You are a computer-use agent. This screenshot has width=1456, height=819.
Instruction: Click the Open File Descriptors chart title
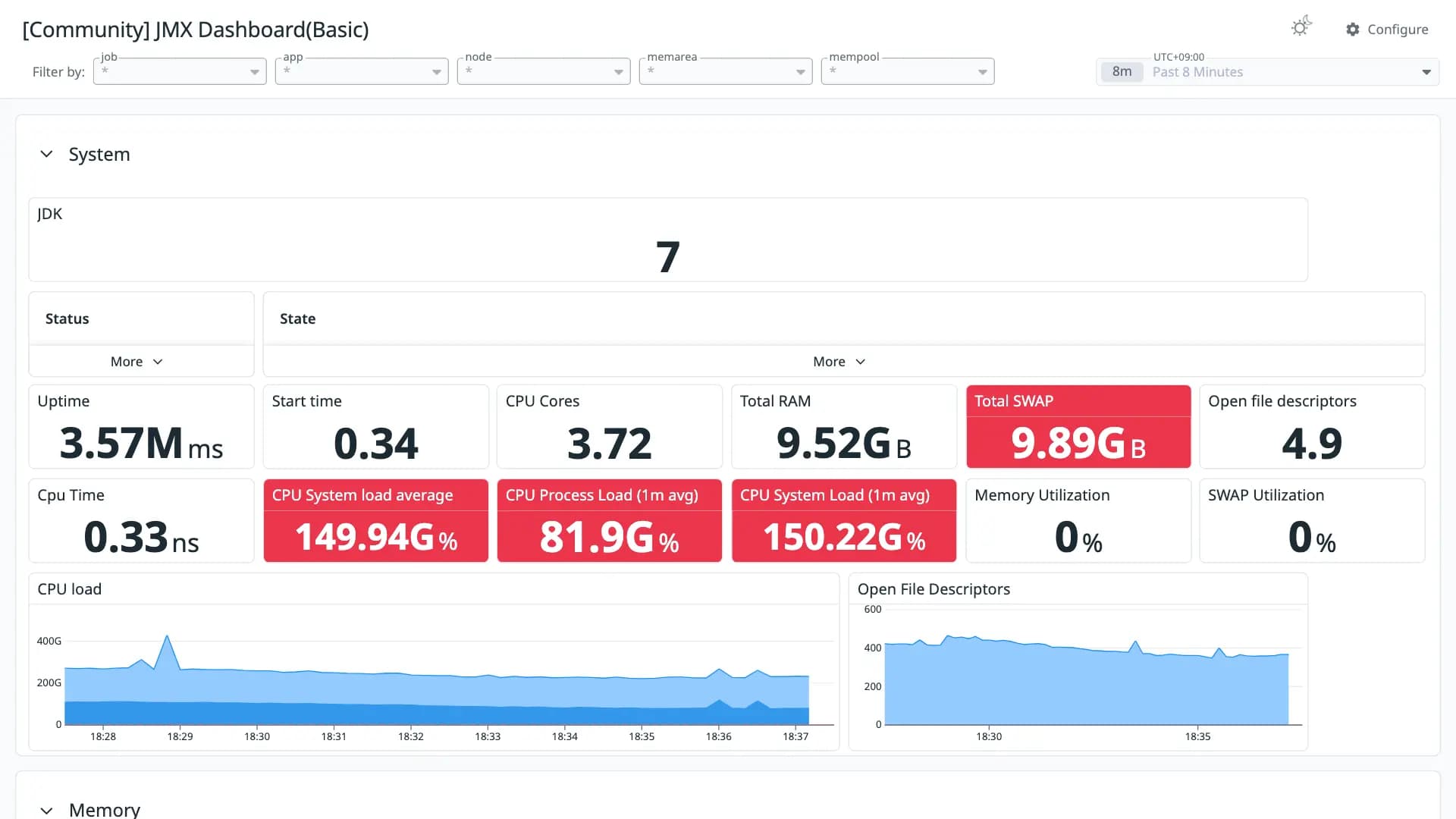[x=934, y=589]
